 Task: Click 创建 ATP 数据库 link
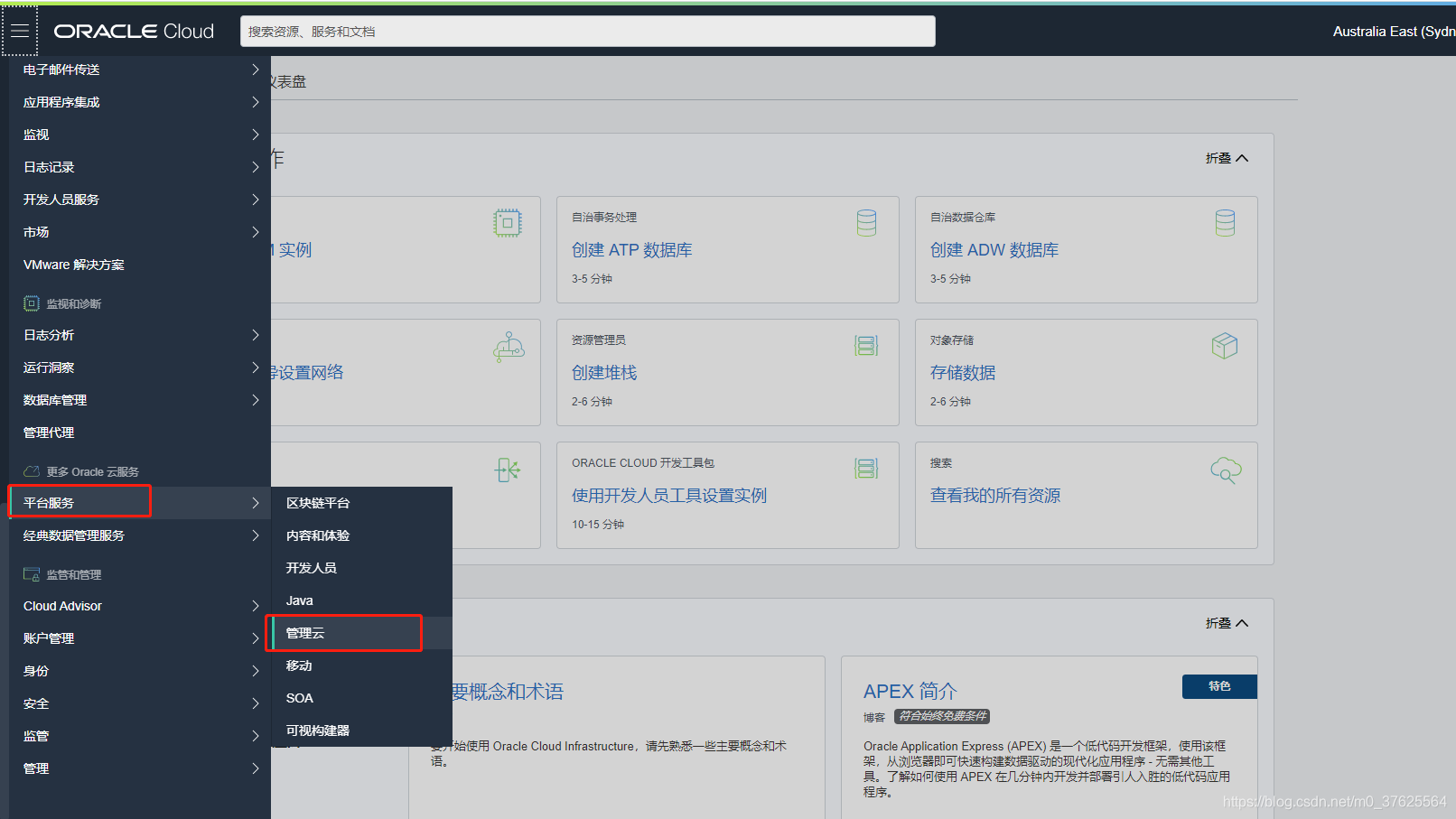632,250
